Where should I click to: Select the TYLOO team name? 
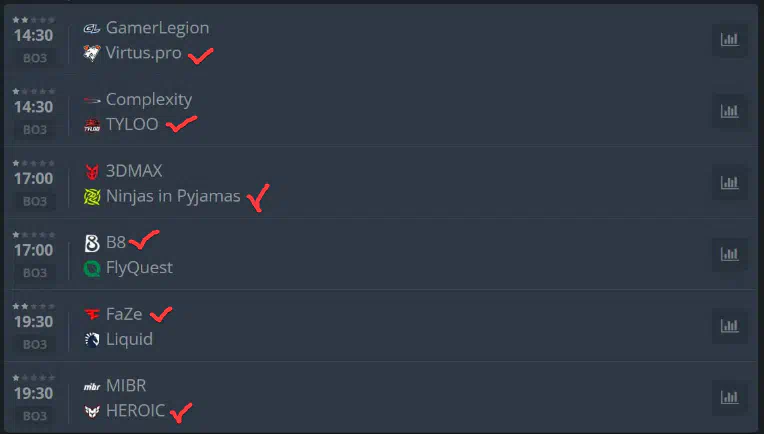point(132,124)
